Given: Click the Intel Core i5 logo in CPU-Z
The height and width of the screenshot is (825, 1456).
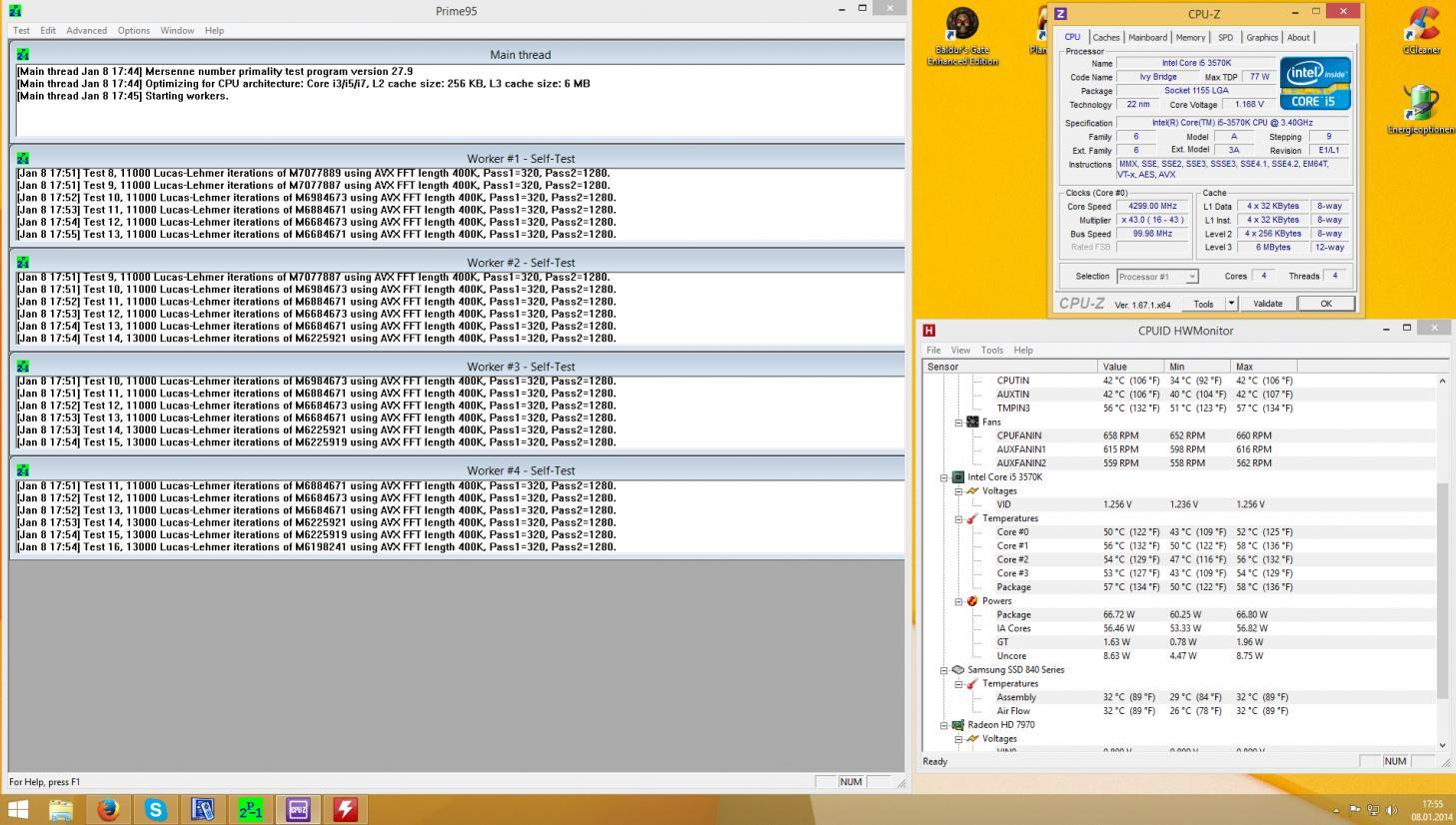Looking at the screenshot, I should (1315, 83).
